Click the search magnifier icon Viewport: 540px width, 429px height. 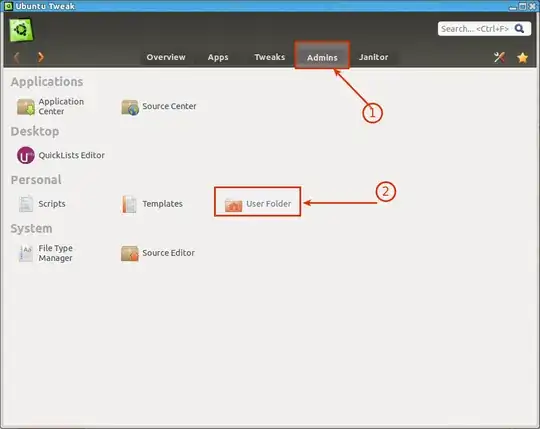[x=519, y=29]
